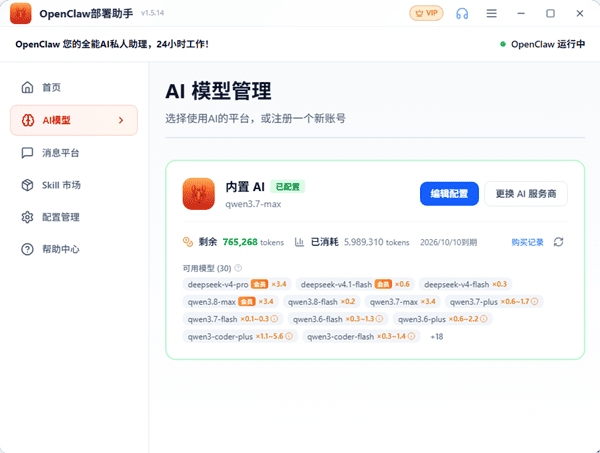Viewport: 600px width, 453px height.
Task: Click info icon on qwen3.7-plus tag
Action: point(535,301)
